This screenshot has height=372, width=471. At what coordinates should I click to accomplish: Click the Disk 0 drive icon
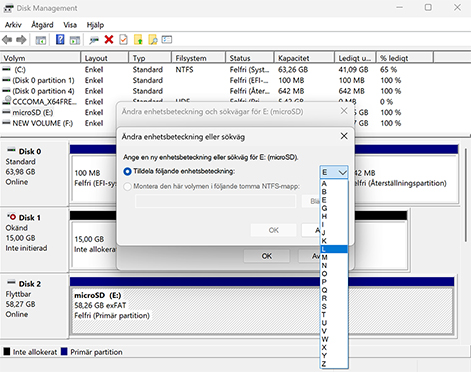11,150
